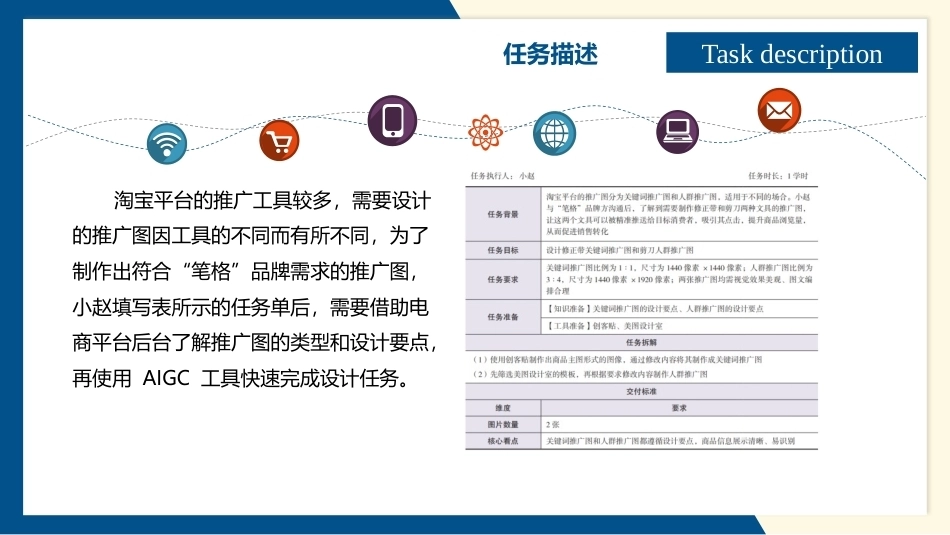Click the purple smartphone icon
Viewport: 950px width, 535px height.
pyautogui.click(x=392, y=120)
